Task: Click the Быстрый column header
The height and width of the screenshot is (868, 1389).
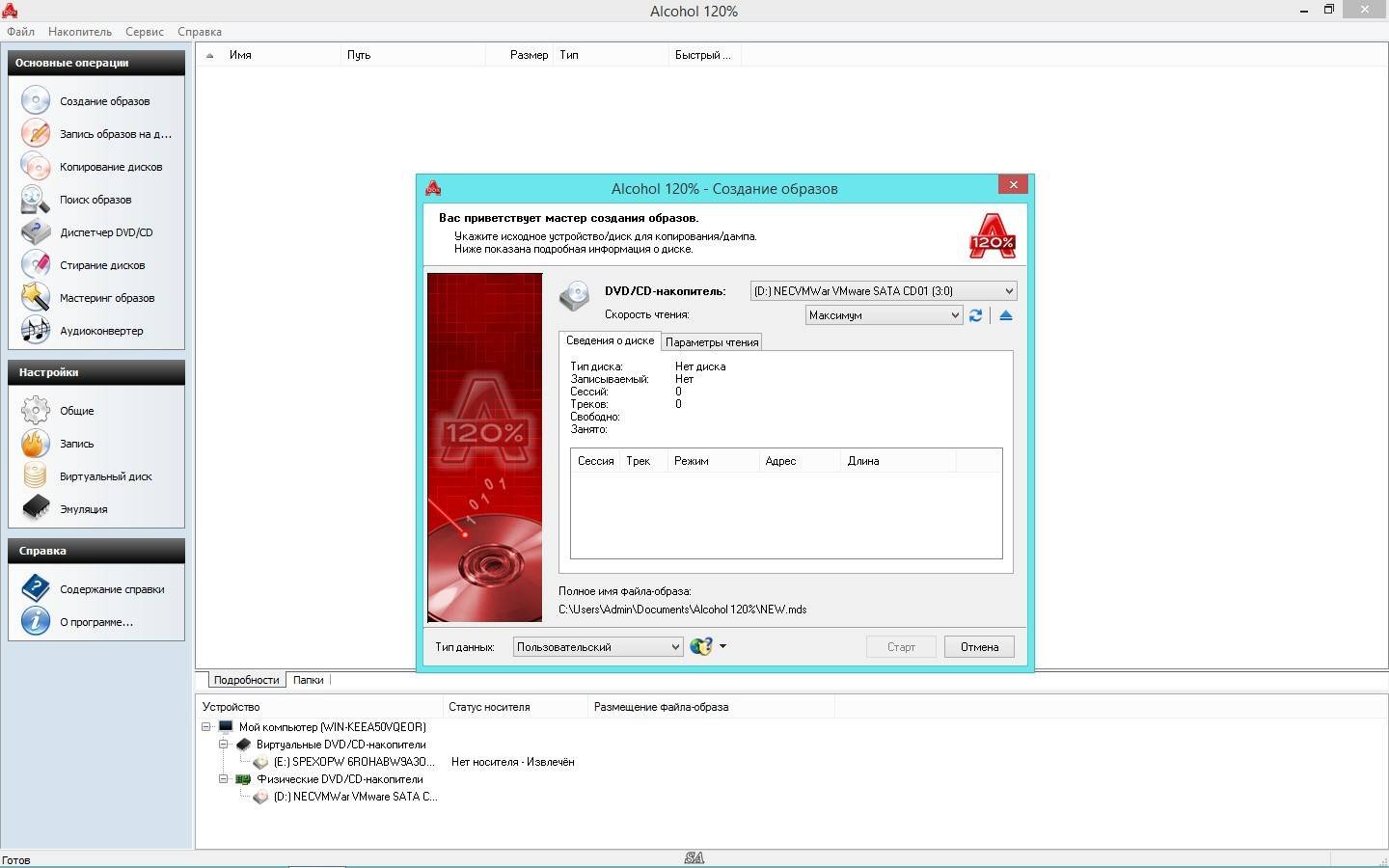Action: (x=705, y=55)
